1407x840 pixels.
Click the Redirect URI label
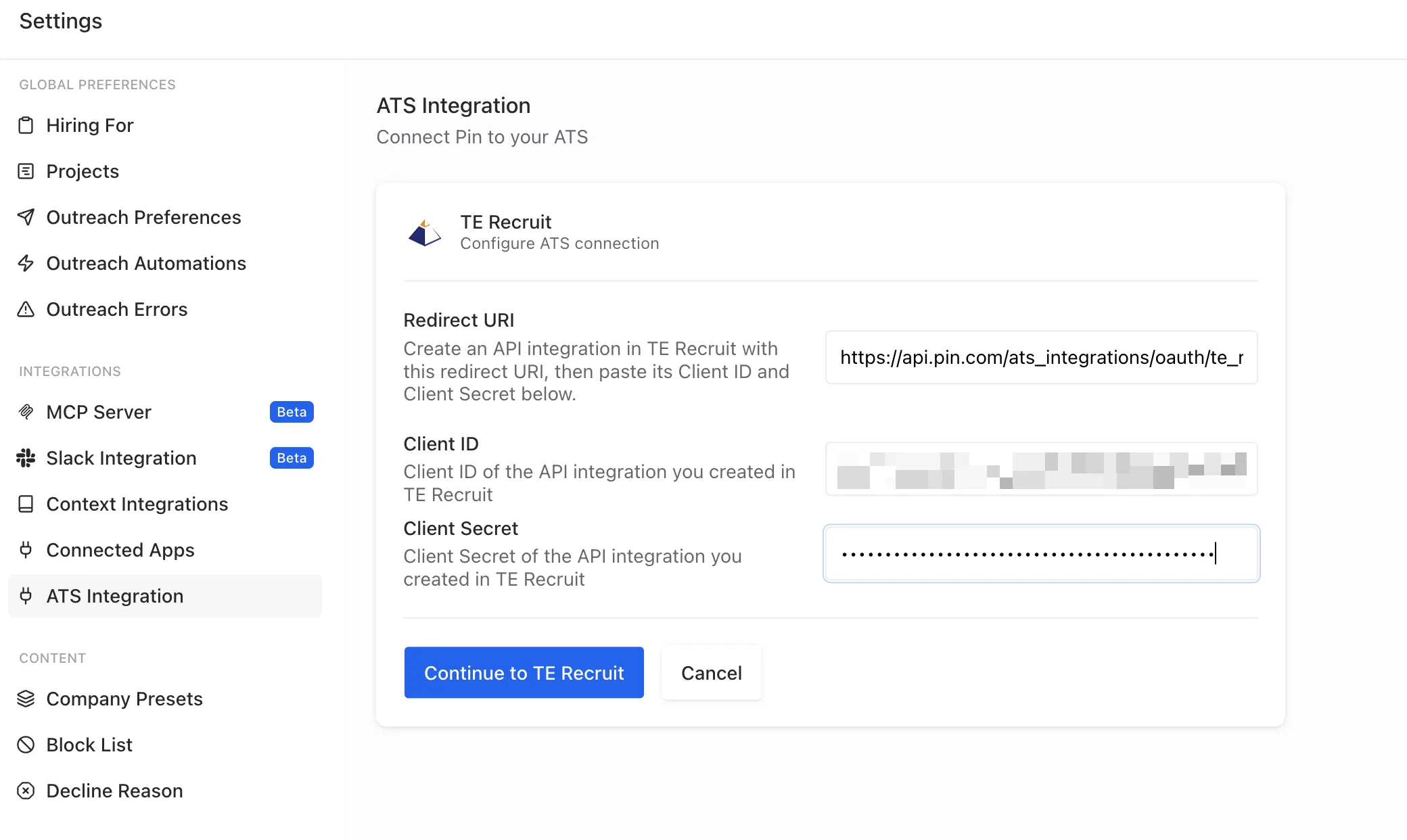tap(459, 320)
